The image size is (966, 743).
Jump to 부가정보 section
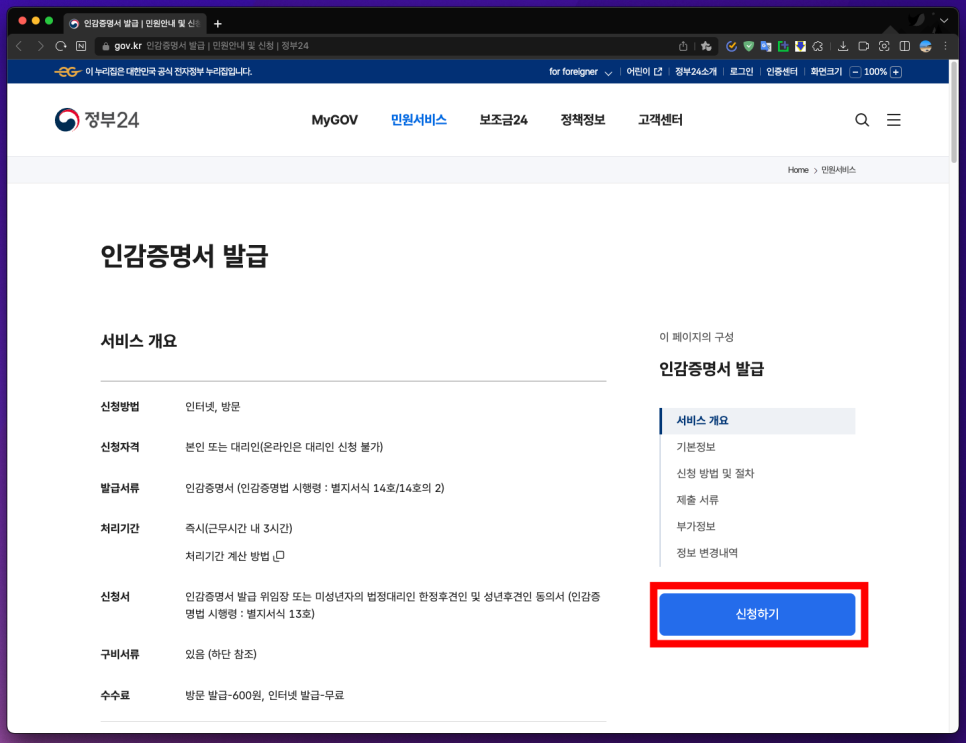pos(696,527)
